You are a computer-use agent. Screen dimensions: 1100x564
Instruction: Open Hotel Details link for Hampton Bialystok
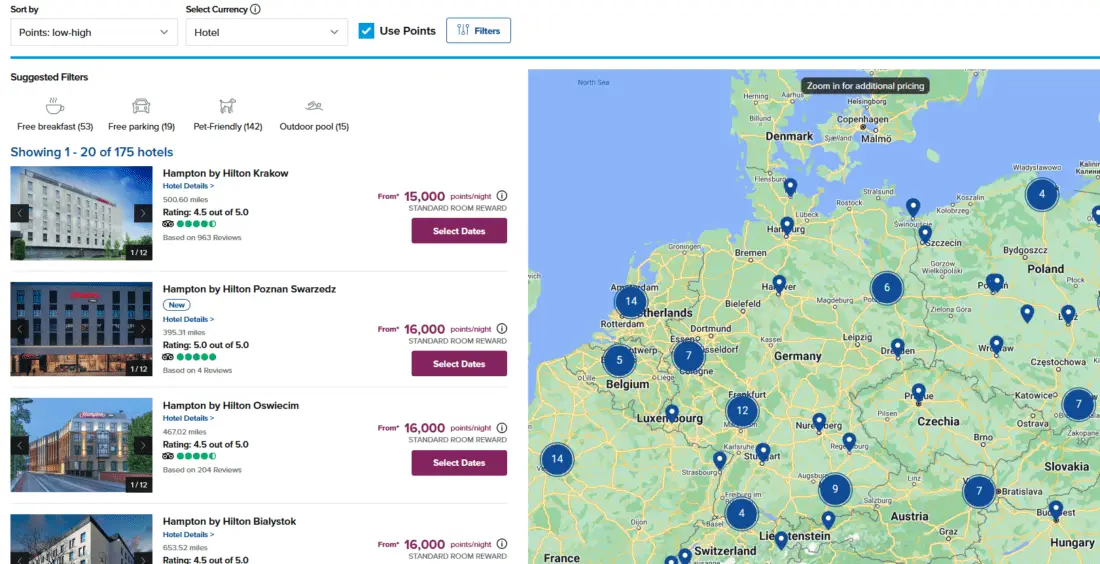point(188,534)
